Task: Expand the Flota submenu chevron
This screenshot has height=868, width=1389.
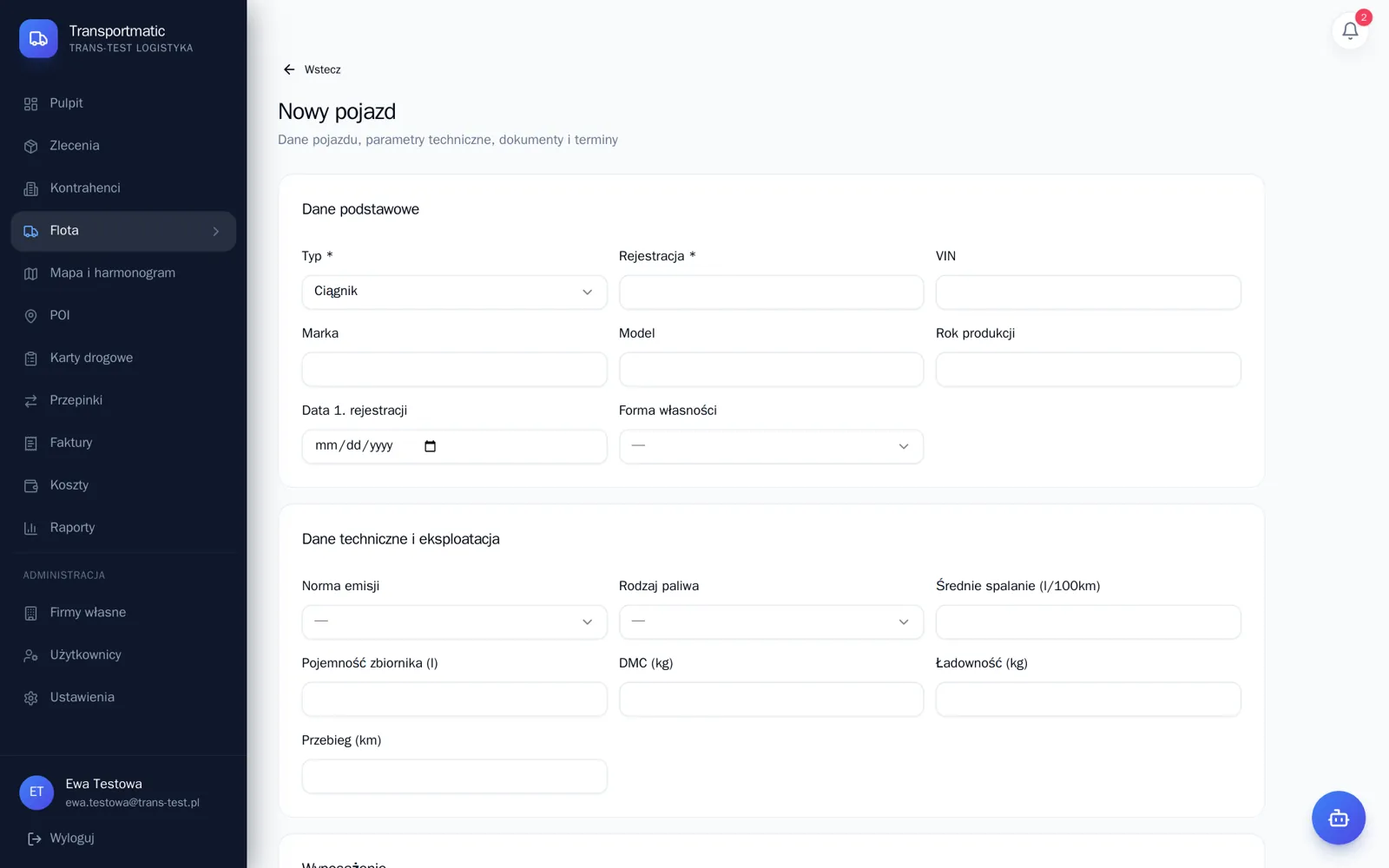Action: tap(216, 232)
